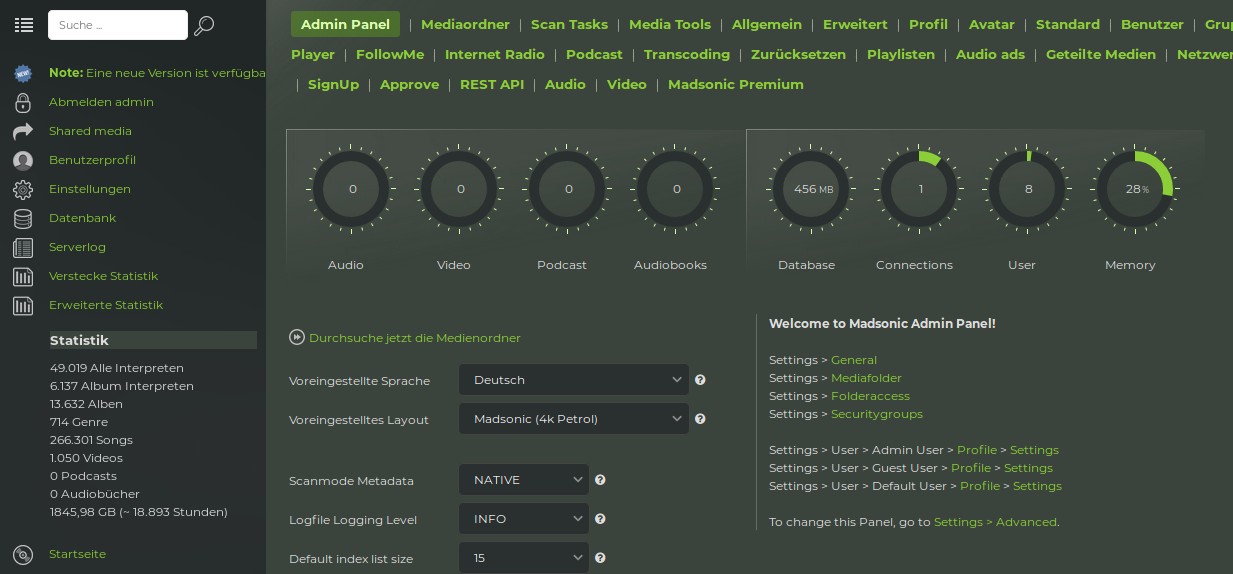Viewport: 1233px width, 574px height.
Task: Click the Einstellungen gear icon
Action: (x=23, y=189)
